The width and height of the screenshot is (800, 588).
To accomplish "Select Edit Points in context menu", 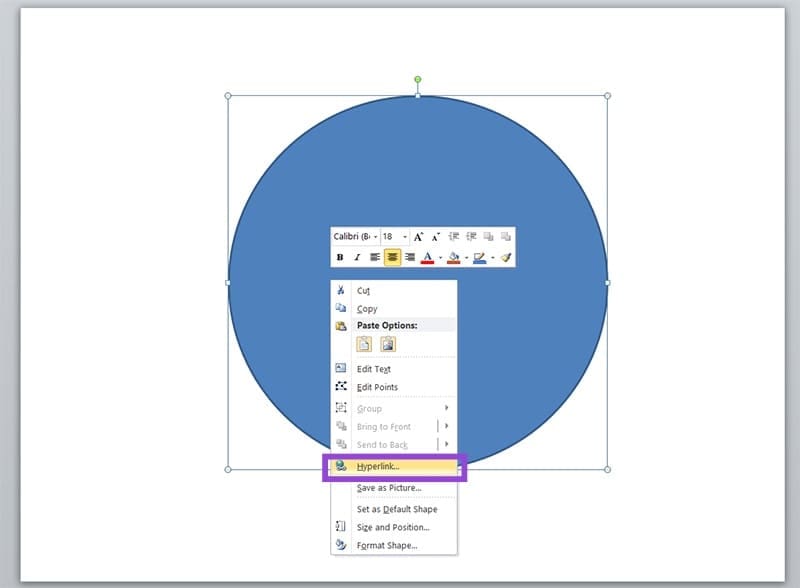I will (x=377, y=387).
